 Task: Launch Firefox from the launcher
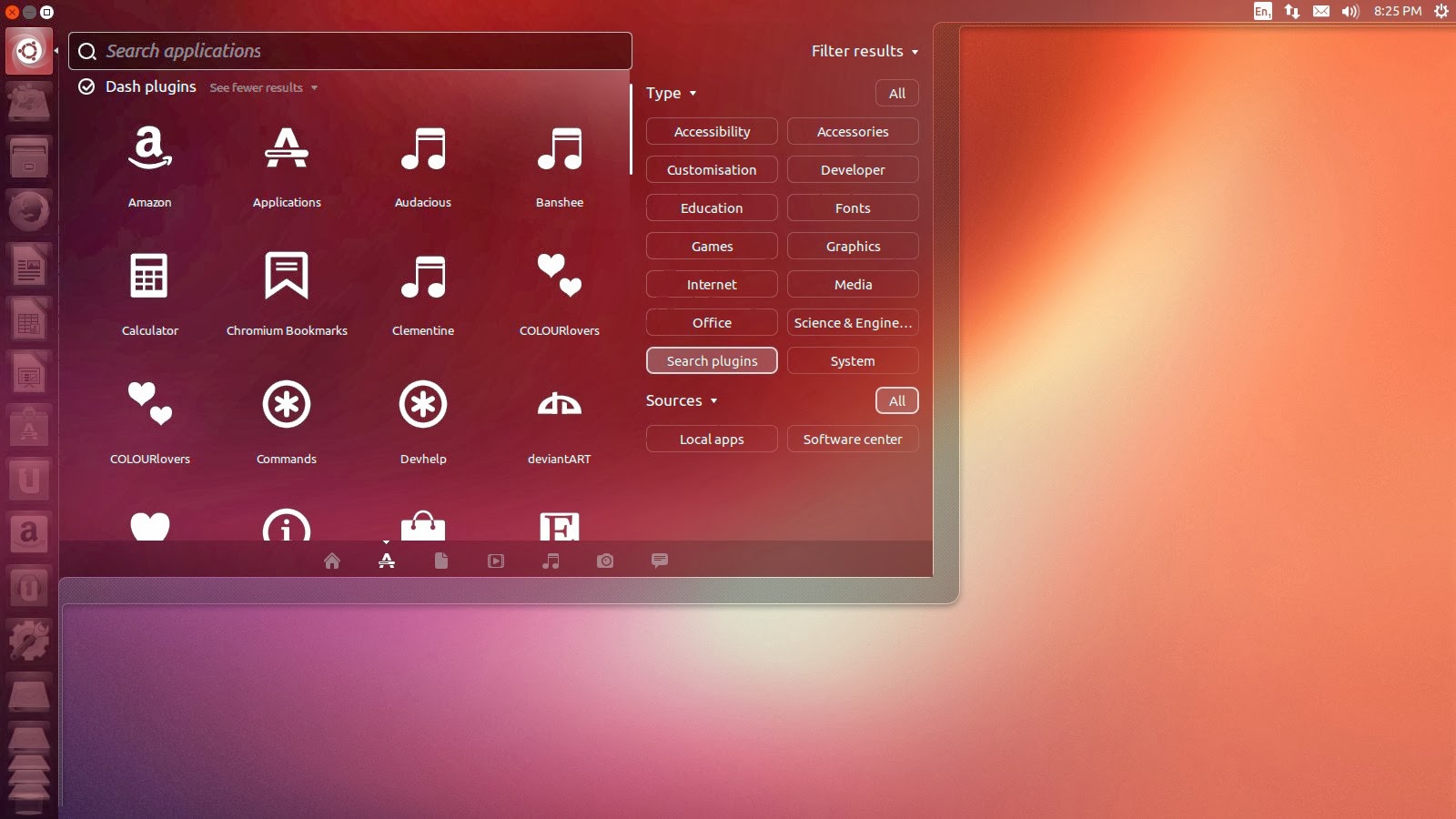29,211
